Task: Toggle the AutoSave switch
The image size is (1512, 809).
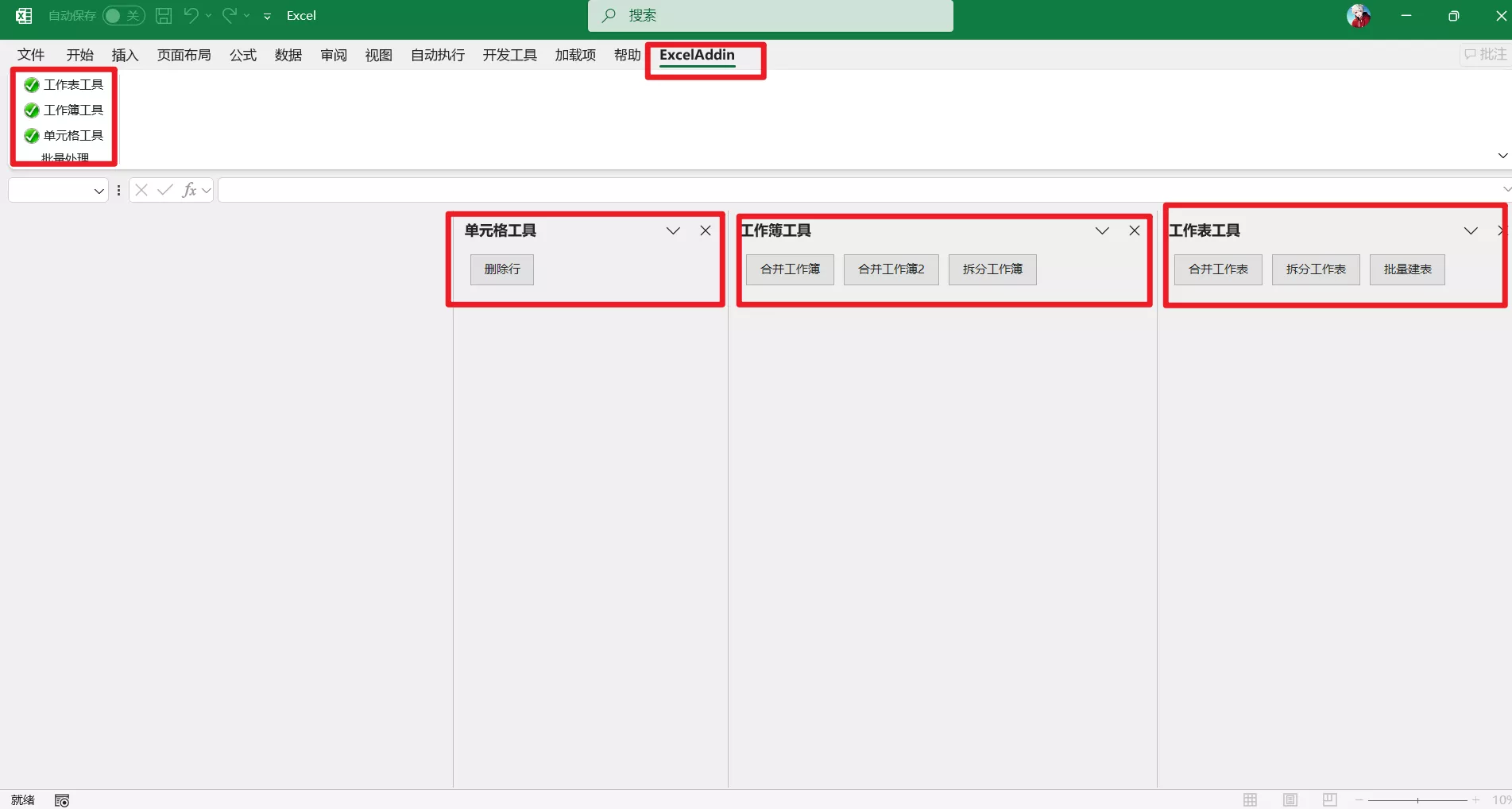Action: [x=123, y=16]
